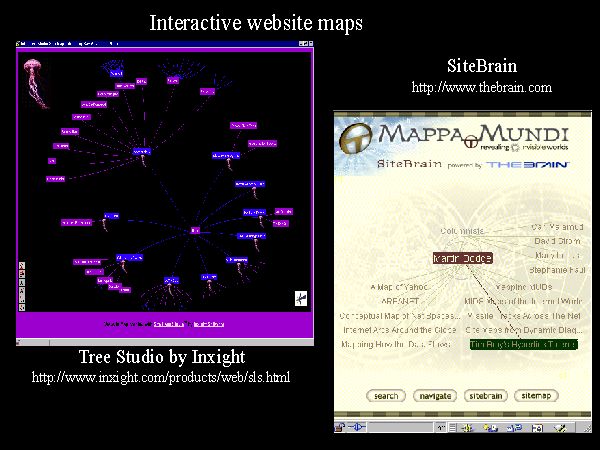Viewport: 600px width, 450px height.
Task: Click the white Inxight logo icon in Tree Studio
Action: 301,298
